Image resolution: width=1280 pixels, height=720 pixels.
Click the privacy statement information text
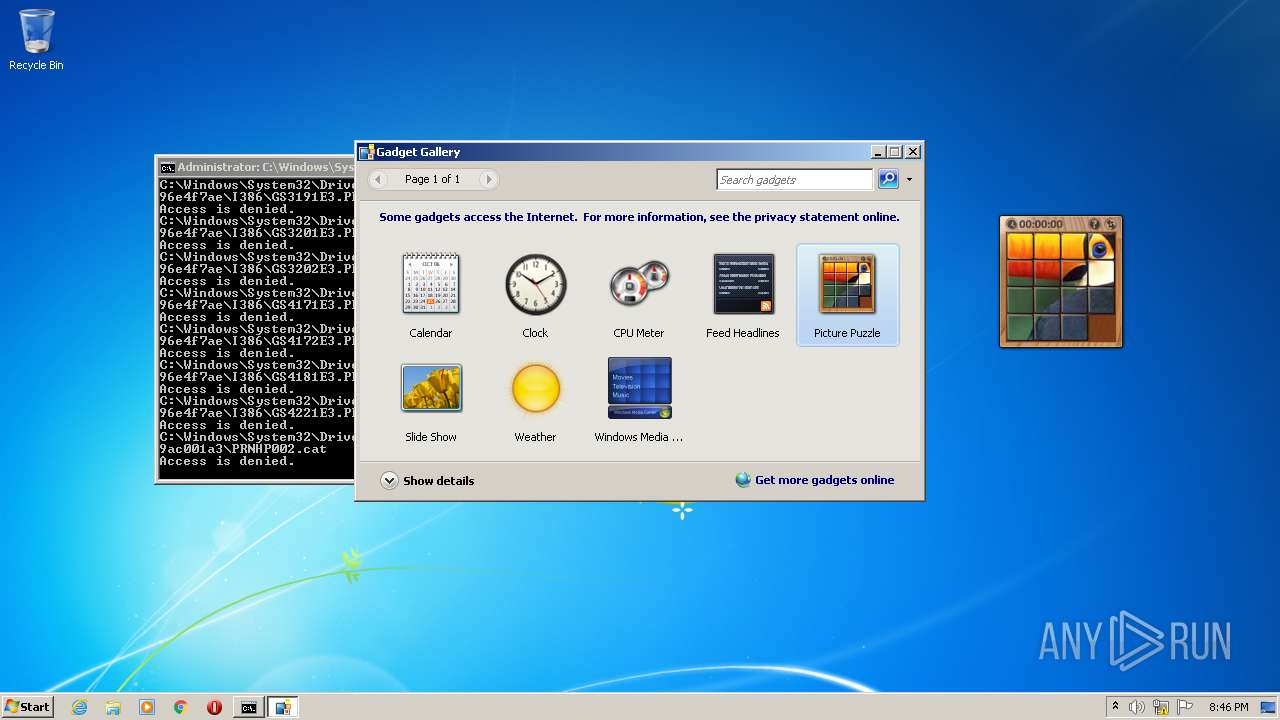pyautogui.click(x=639, y=217)
